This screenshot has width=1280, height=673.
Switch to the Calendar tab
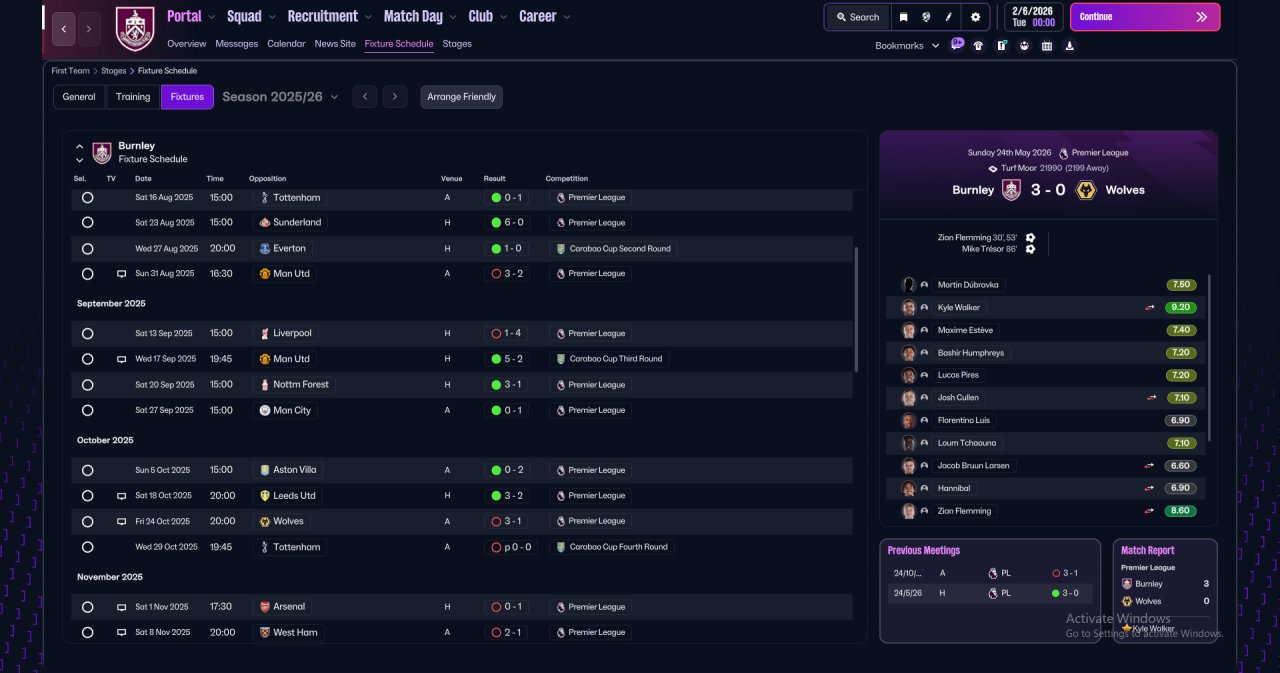[x=287, y=44]
